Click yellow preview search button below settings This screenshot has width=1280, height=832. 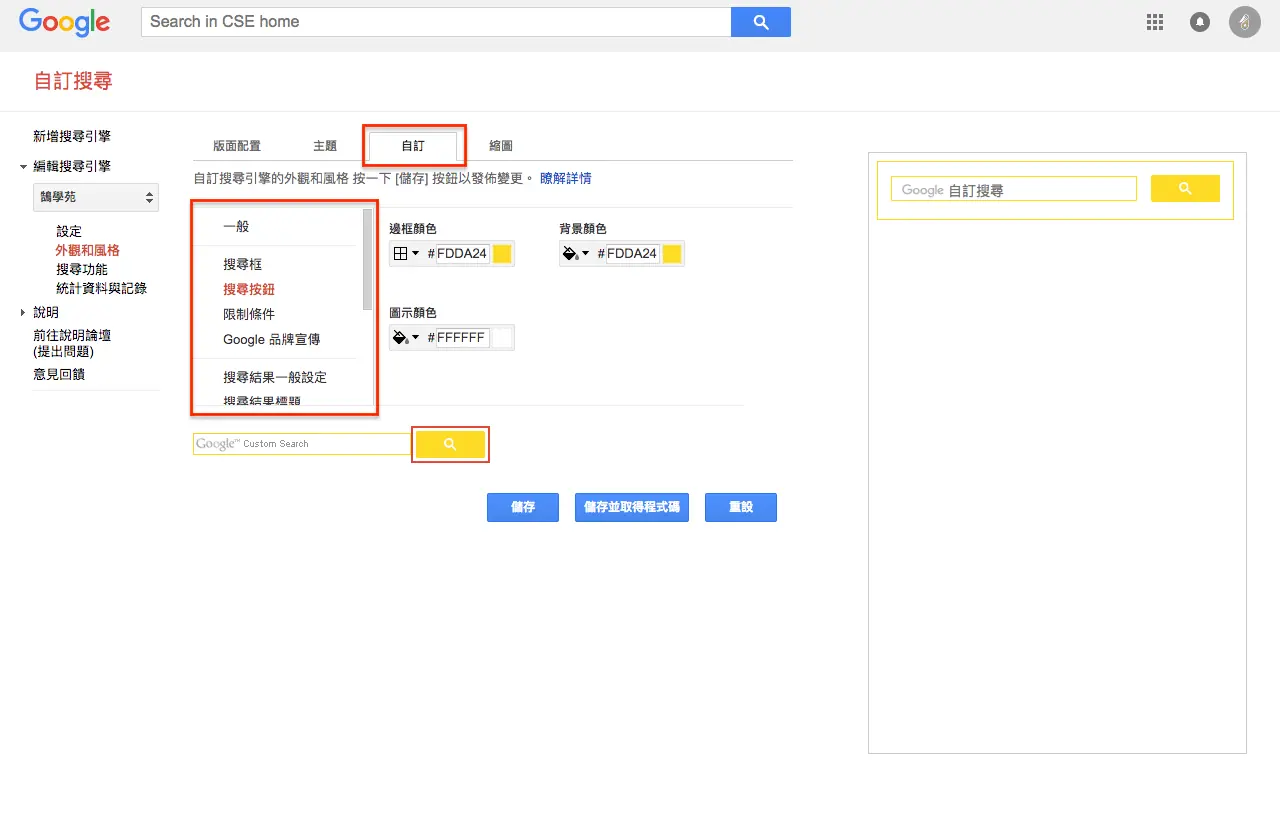pyautogui.click(x=450, y=444)
